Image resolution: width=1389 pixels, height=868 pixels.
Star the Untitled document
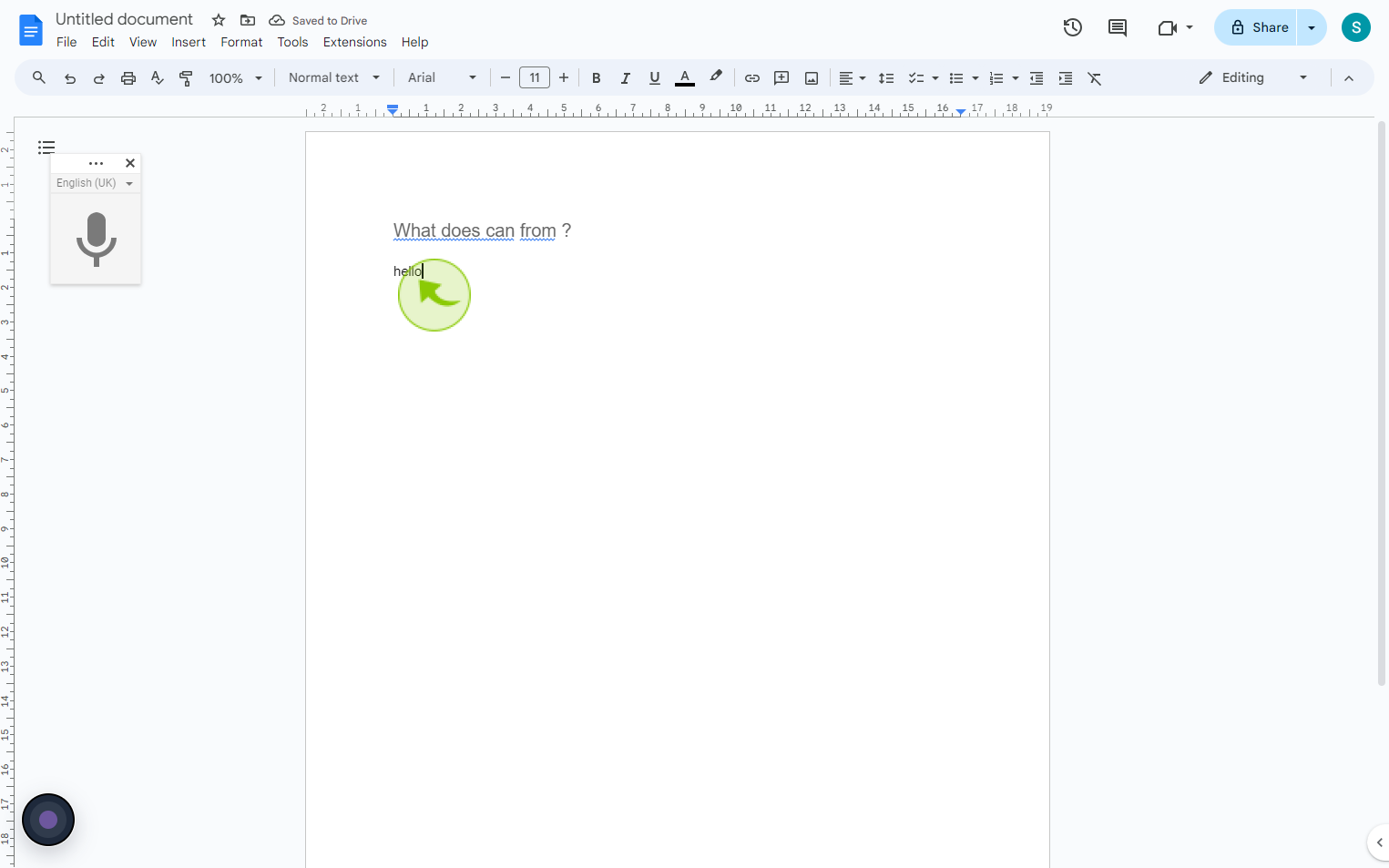click(x=219, y=20)
